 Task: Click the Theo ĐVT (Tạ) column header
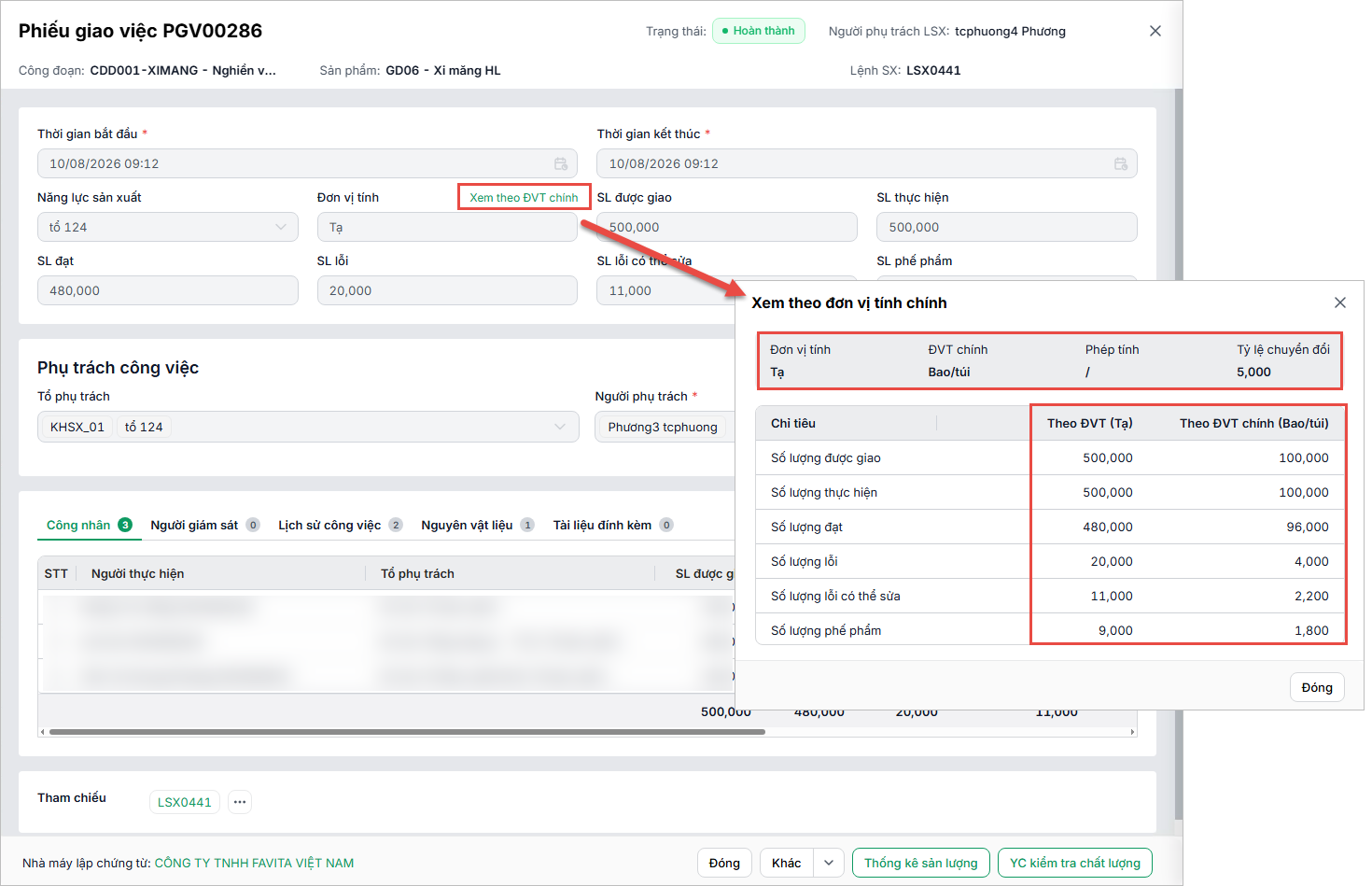click(1090, 423)
